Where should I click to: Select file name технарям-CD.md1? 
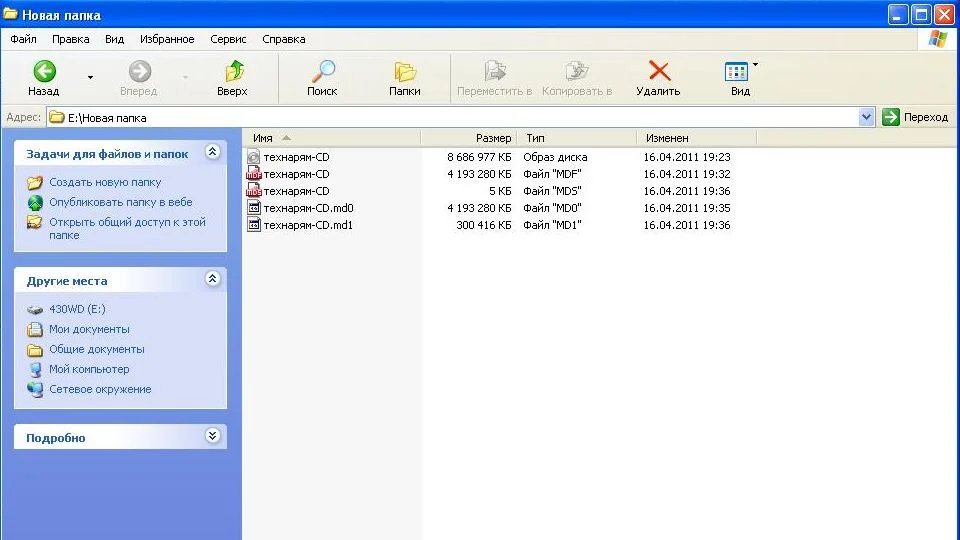[x=308, y=225]
